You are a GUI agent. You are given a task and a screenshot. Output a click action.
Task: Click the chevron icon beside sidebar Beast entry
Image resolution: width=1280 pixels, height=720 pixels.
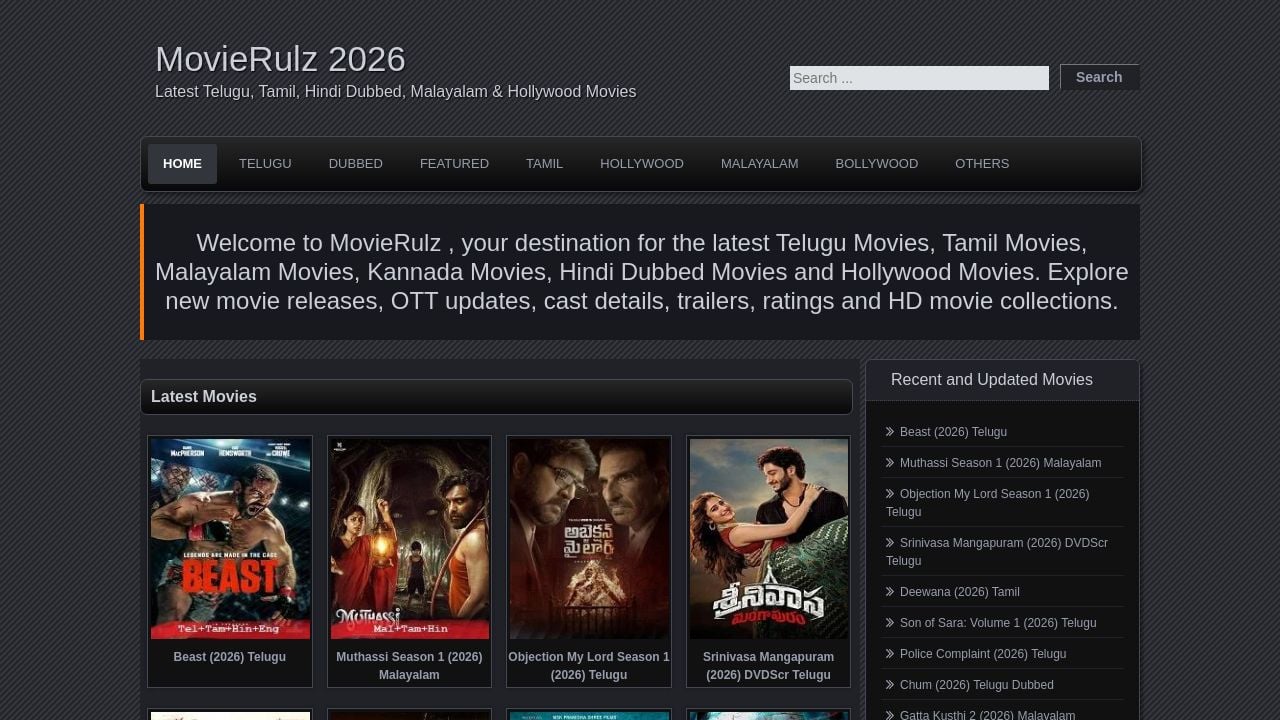coord(890,432)
